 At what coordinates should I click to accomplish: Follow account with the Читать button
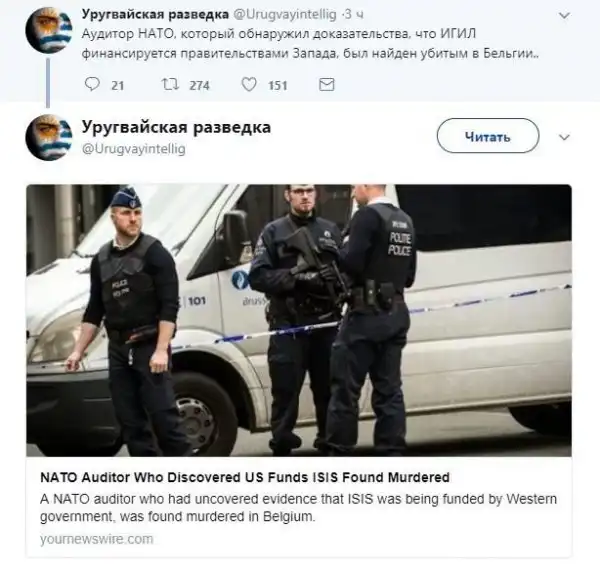click(x=488, y=136)
